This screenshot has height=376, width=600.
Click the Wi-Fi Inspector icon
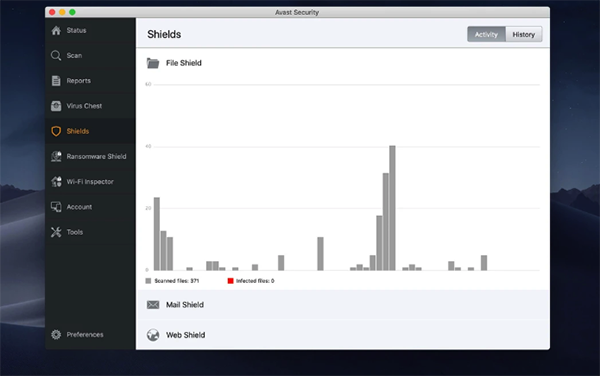point(56,182)
